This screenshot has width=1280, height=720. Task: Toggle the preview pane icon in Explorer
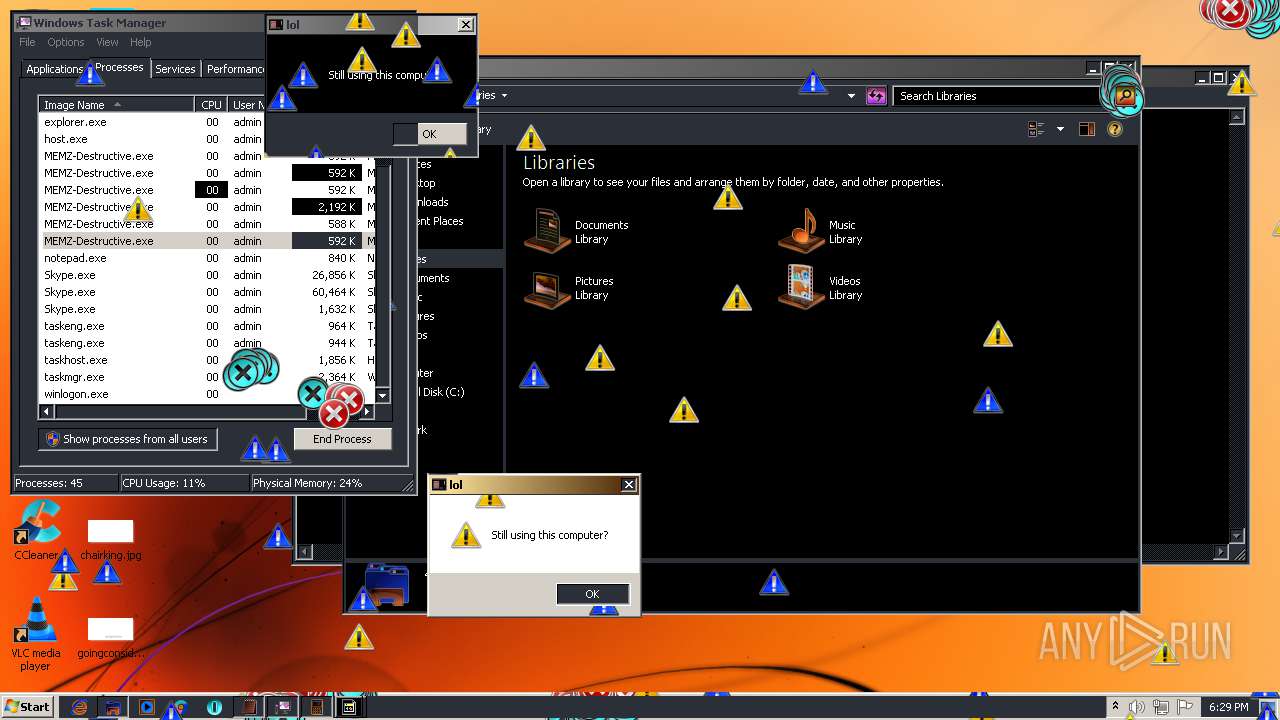click(1087, 129)
